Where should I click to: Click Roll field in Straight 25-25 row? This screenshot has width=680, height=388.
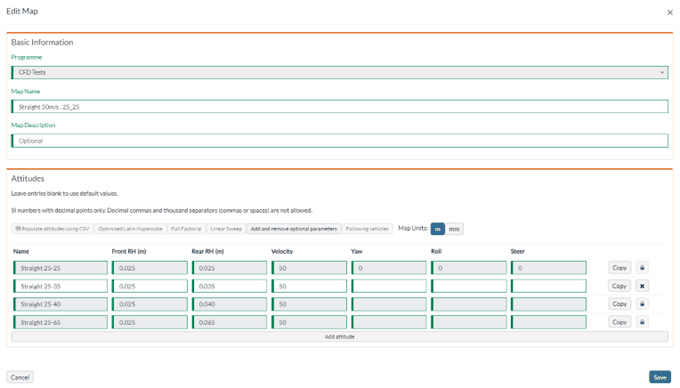click(469, 268)
